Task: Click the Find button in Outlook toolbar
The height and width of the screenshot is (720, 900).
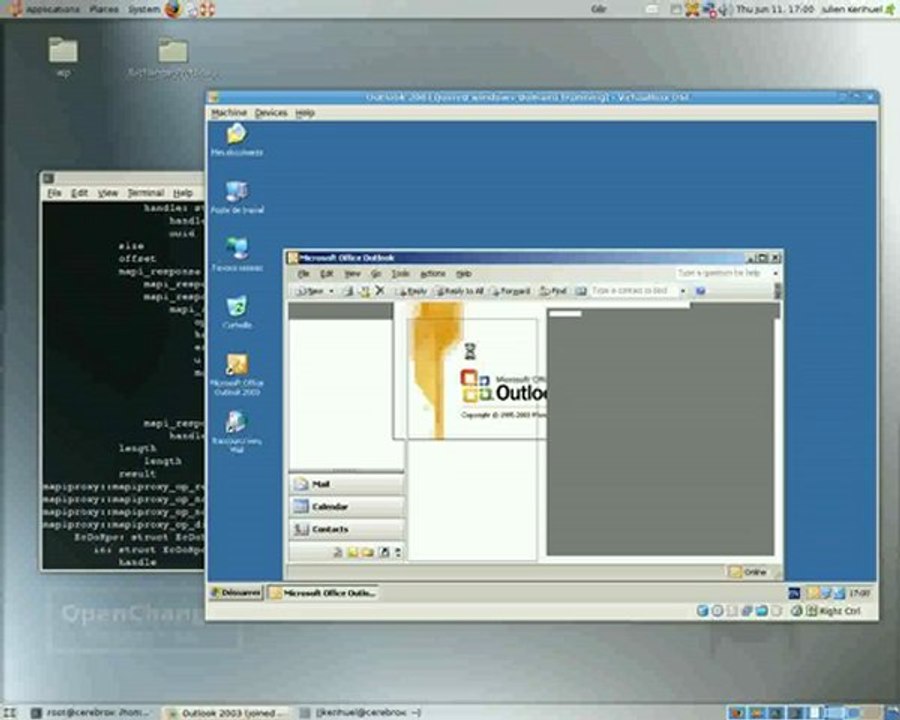Action: (x=553, y=291)
